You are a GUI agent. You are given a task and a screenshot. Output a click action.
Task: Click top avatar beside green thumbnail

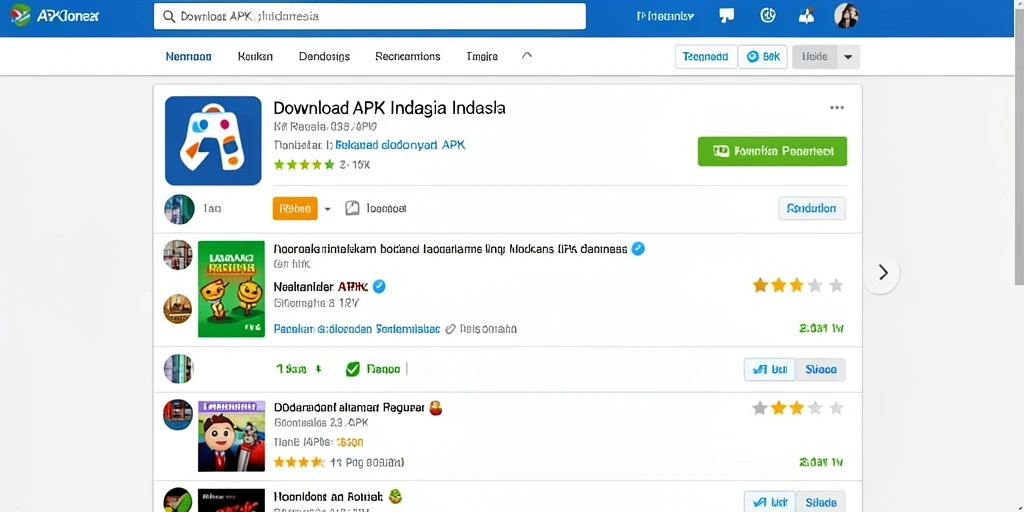pos(178,255)
